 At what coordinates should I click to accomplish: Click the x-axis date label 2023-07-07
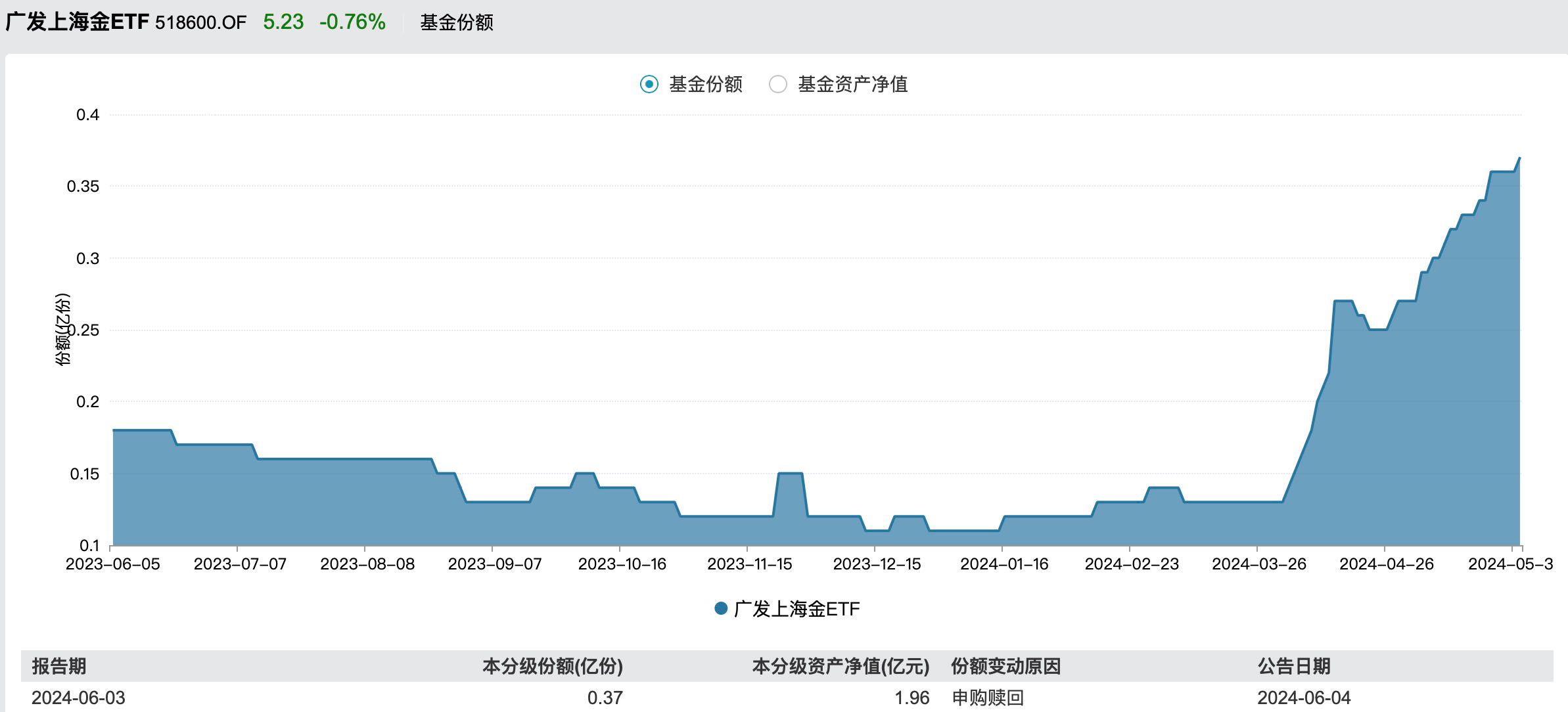pyautogui.click(x=240, y=564)
